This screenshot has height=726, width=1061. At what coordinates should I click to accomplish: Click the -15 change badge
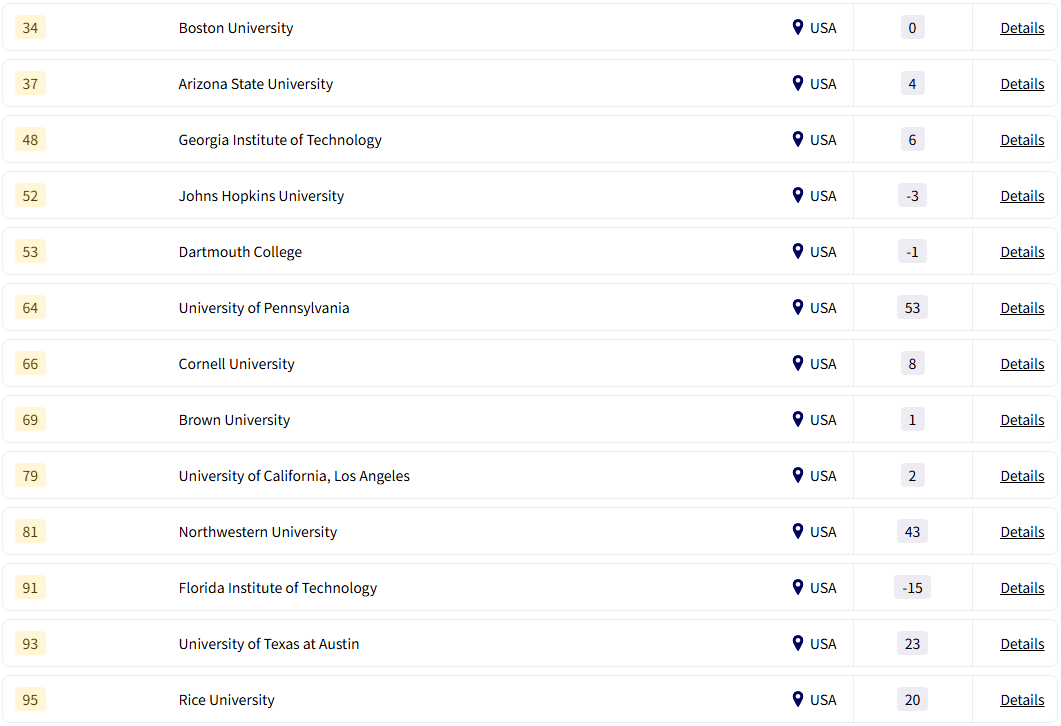click(912, 588)
